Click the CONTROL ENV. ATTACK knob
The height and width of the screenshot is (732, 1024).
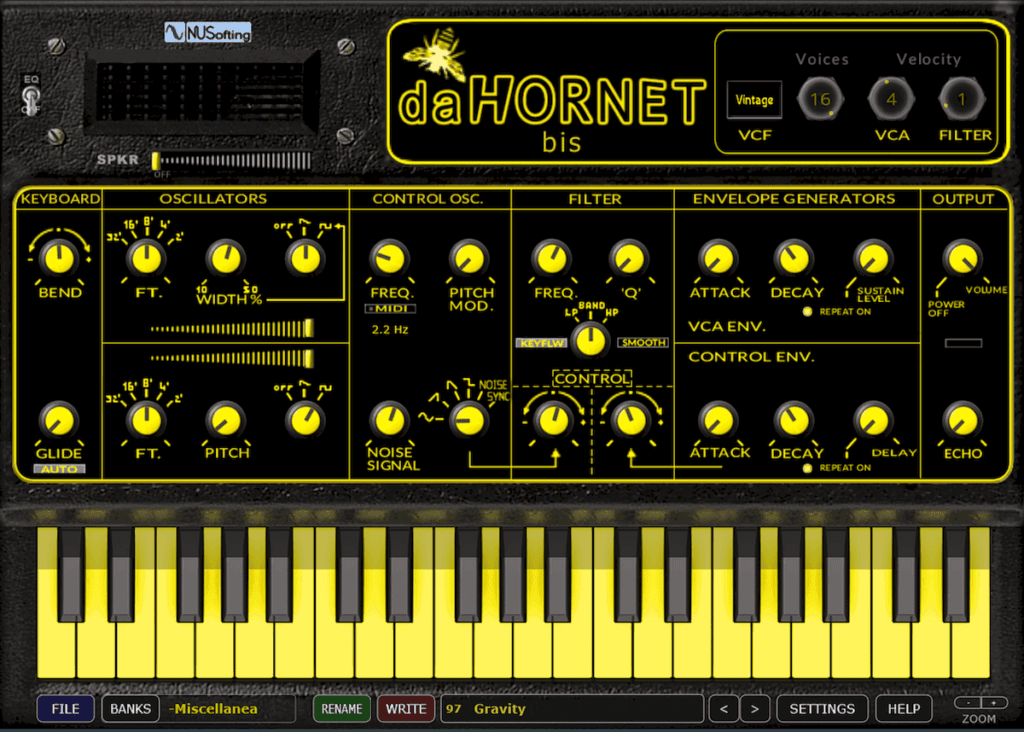(x=718, y=421)
